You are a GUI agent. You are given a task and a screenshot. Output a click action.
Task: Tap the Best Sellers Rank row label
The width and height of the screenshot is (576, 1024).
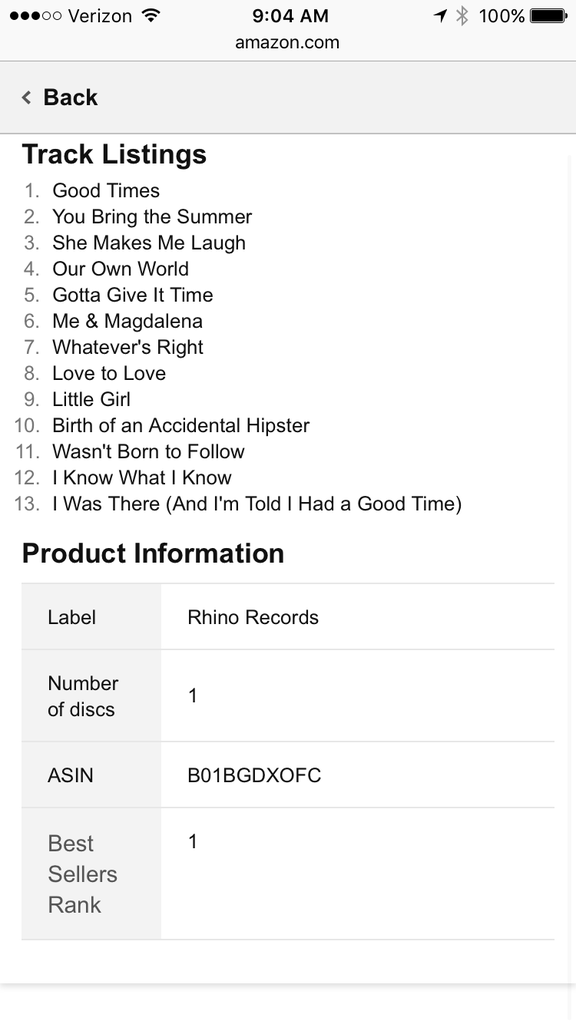82,874
